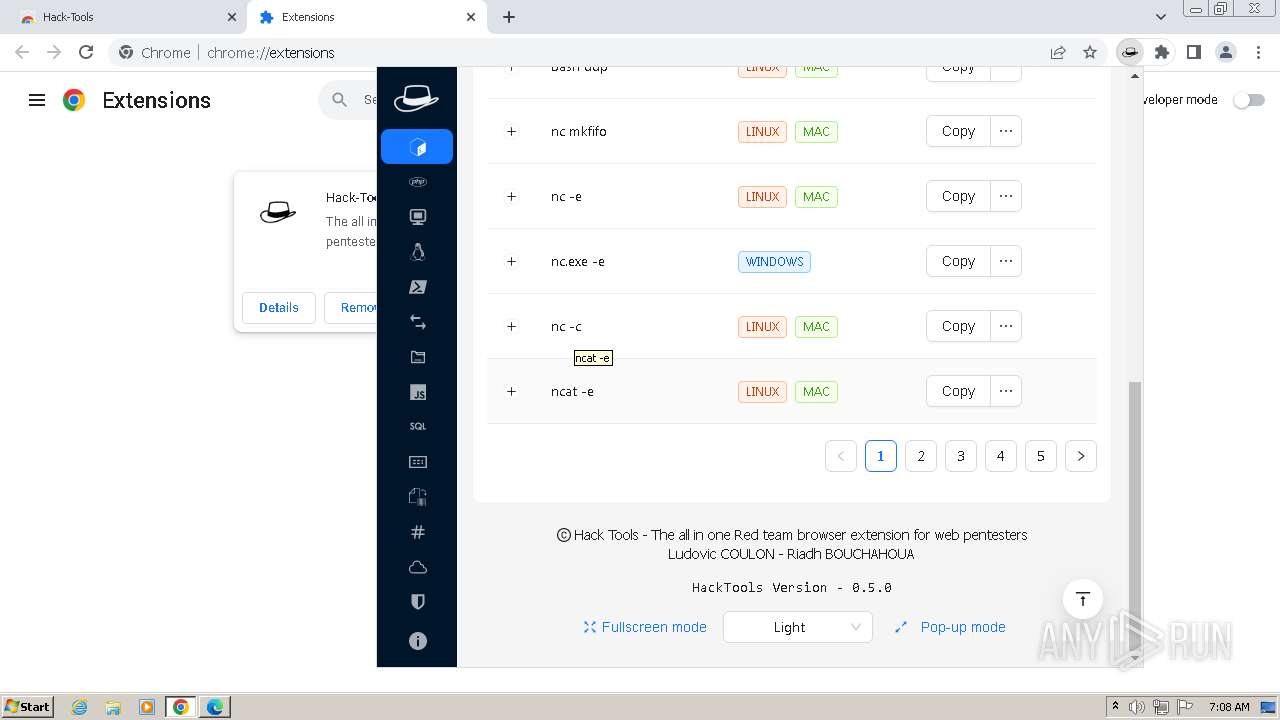Copy the nc -e command
The width and height of the screenshot is (1280, 720).
pos(958,196)
